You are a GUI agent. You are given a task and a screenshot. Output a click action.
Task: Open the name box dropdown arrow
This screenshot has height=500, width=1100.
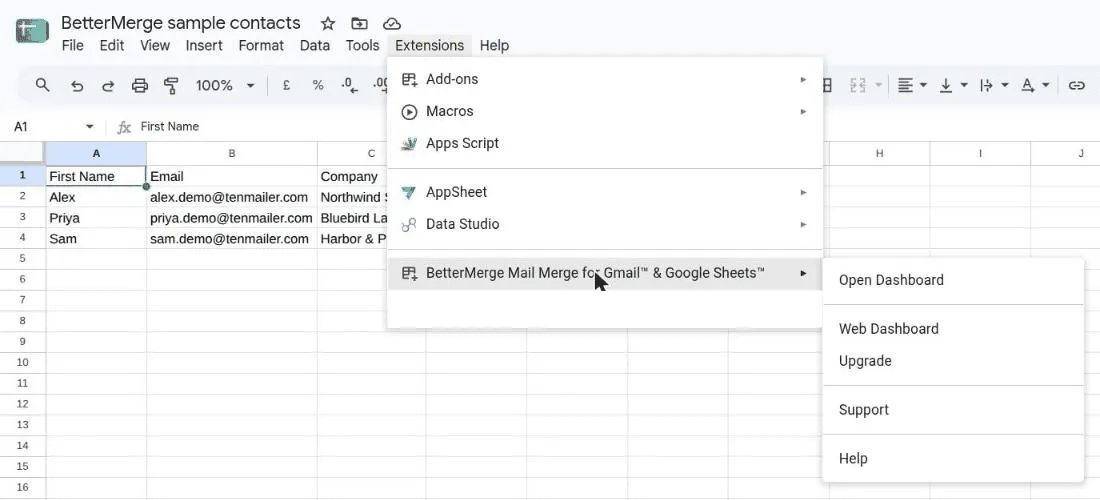click(x=89, y=127)
